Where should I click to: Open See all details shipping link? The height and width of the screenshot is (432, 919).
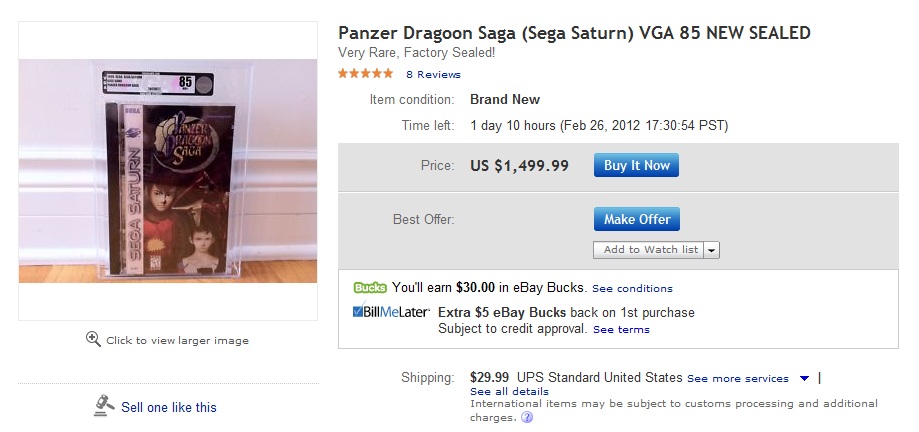[509, 391]
